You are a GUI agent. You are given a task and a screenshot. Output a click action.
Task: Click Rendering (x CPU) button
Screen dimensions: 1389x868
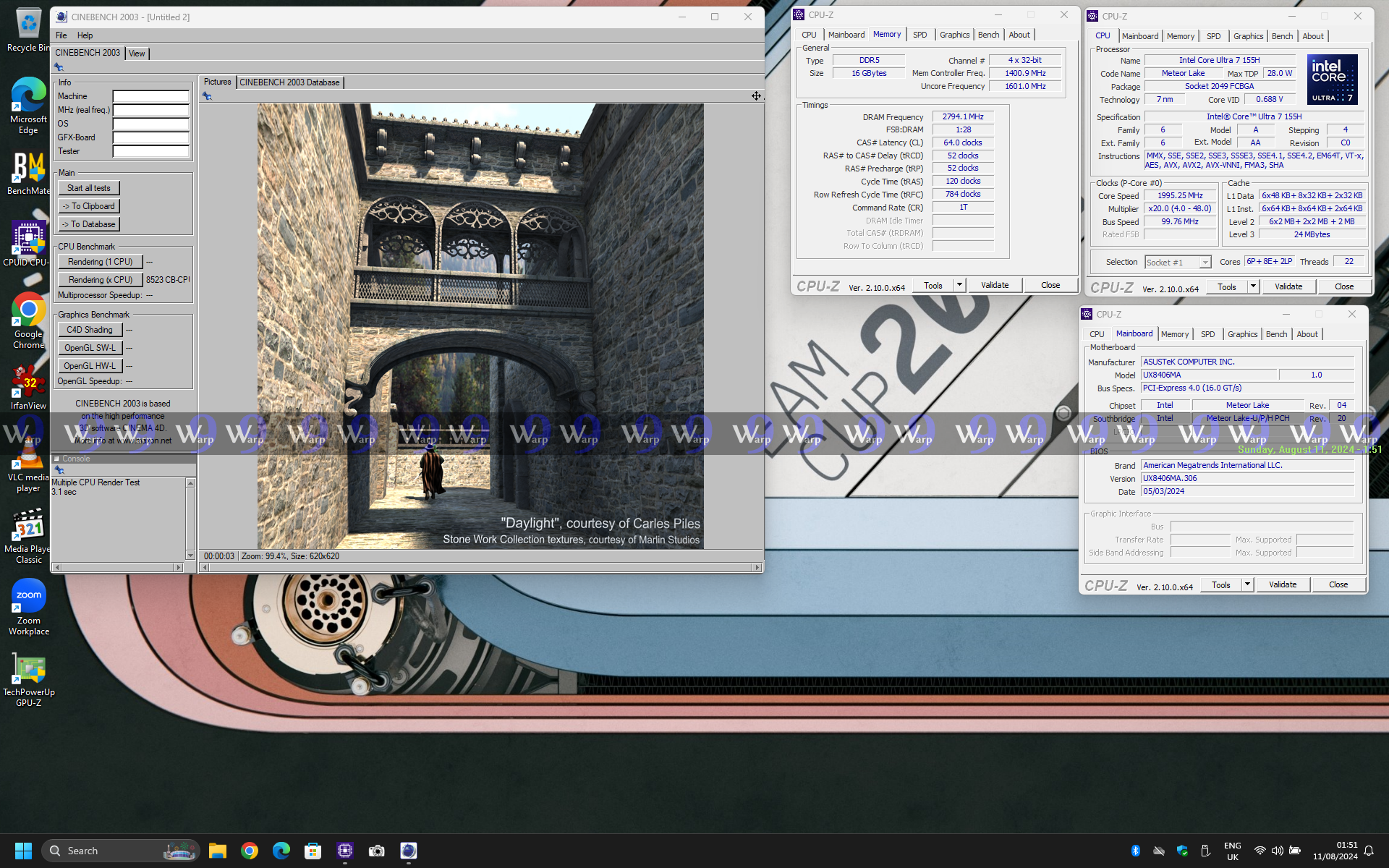click(101, 280)
